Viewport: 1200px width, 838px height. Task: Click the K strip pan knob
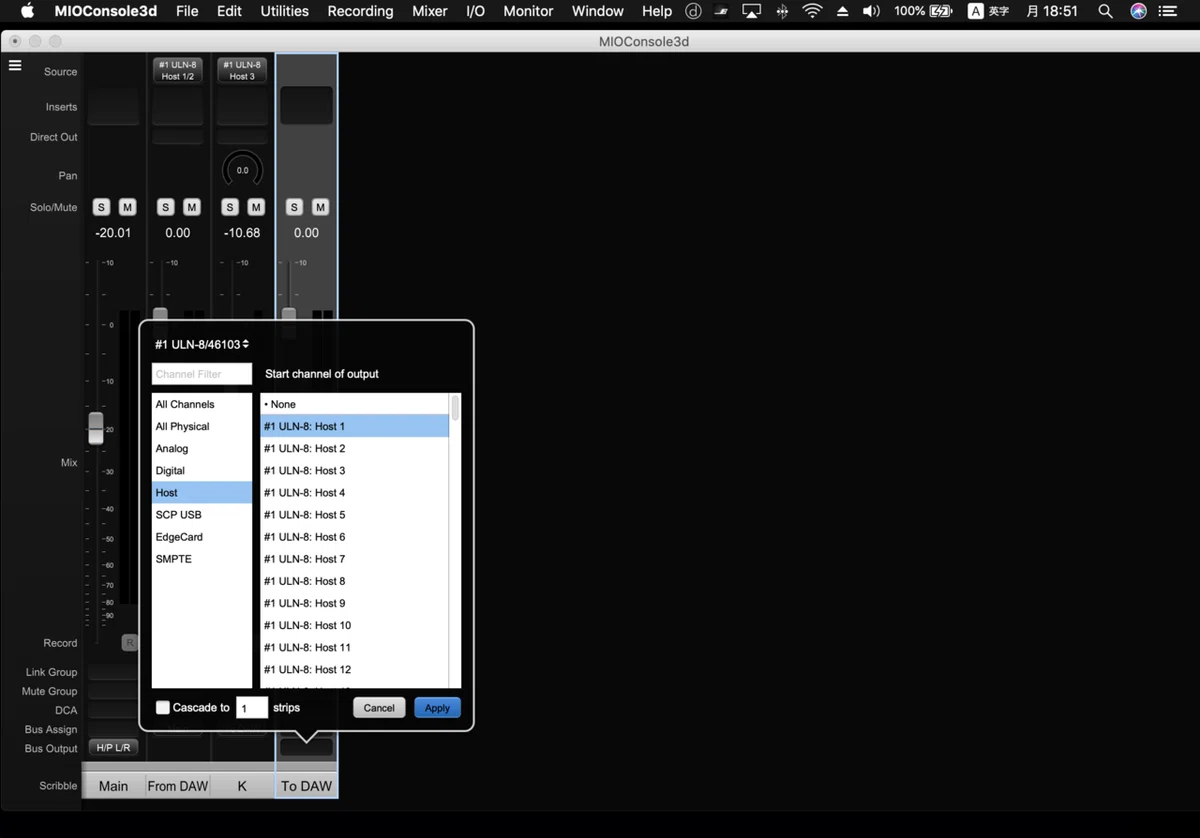[242, 170]
